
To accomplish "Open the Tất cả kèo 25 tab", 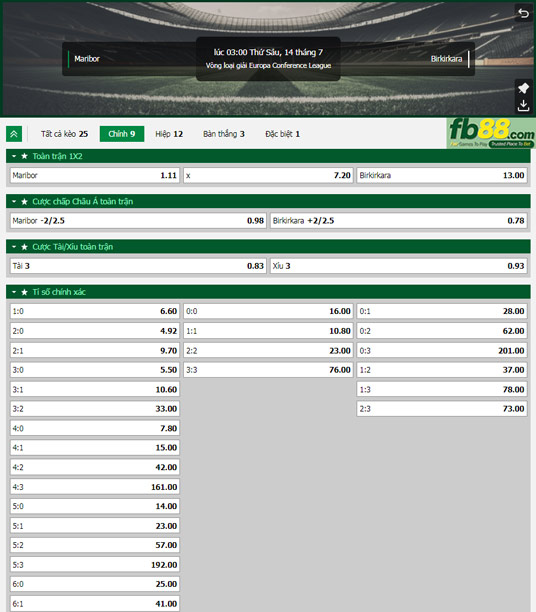I will (64, 134).
